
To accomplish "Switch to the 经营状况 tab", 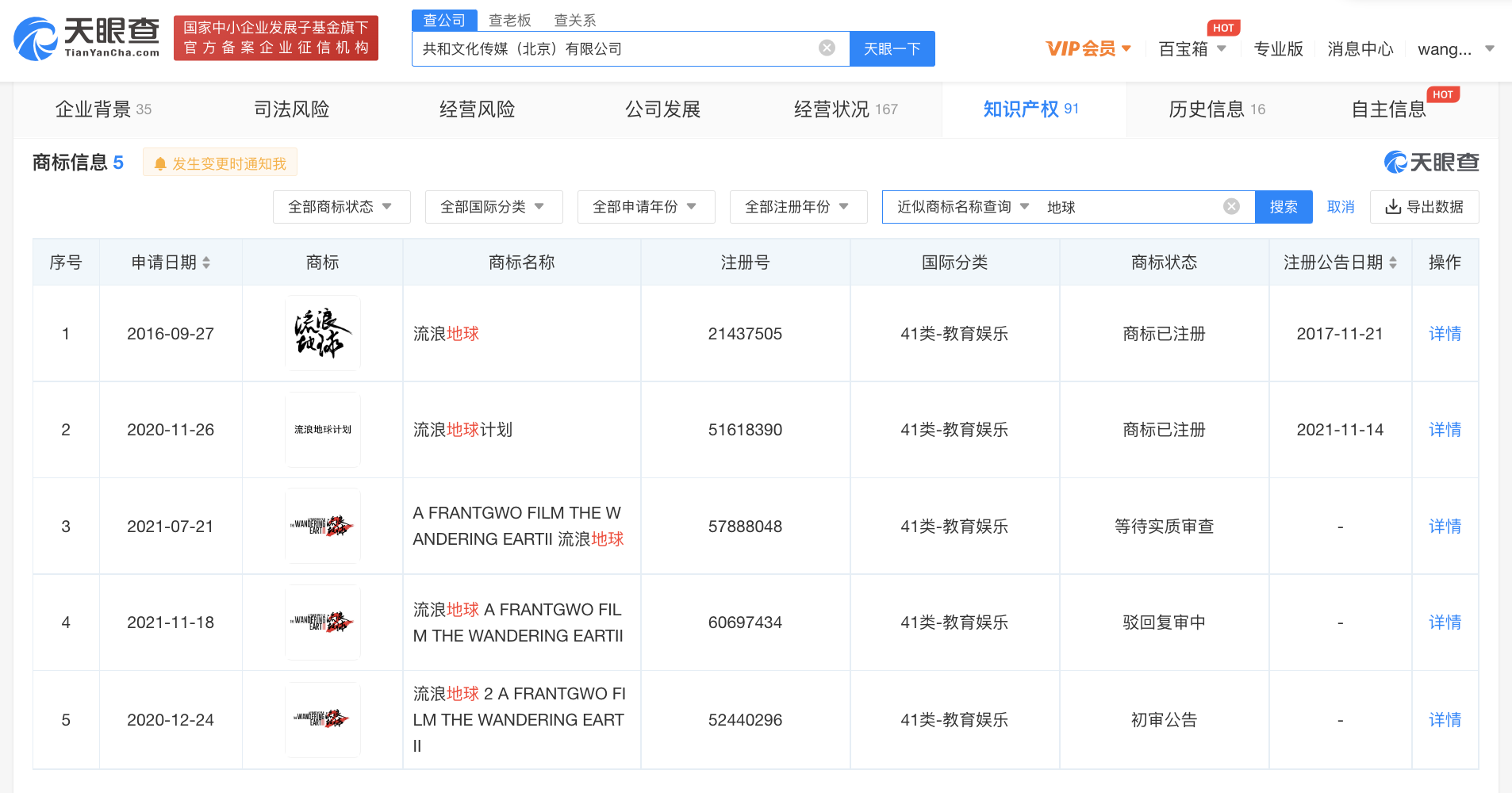I will 846,109.
